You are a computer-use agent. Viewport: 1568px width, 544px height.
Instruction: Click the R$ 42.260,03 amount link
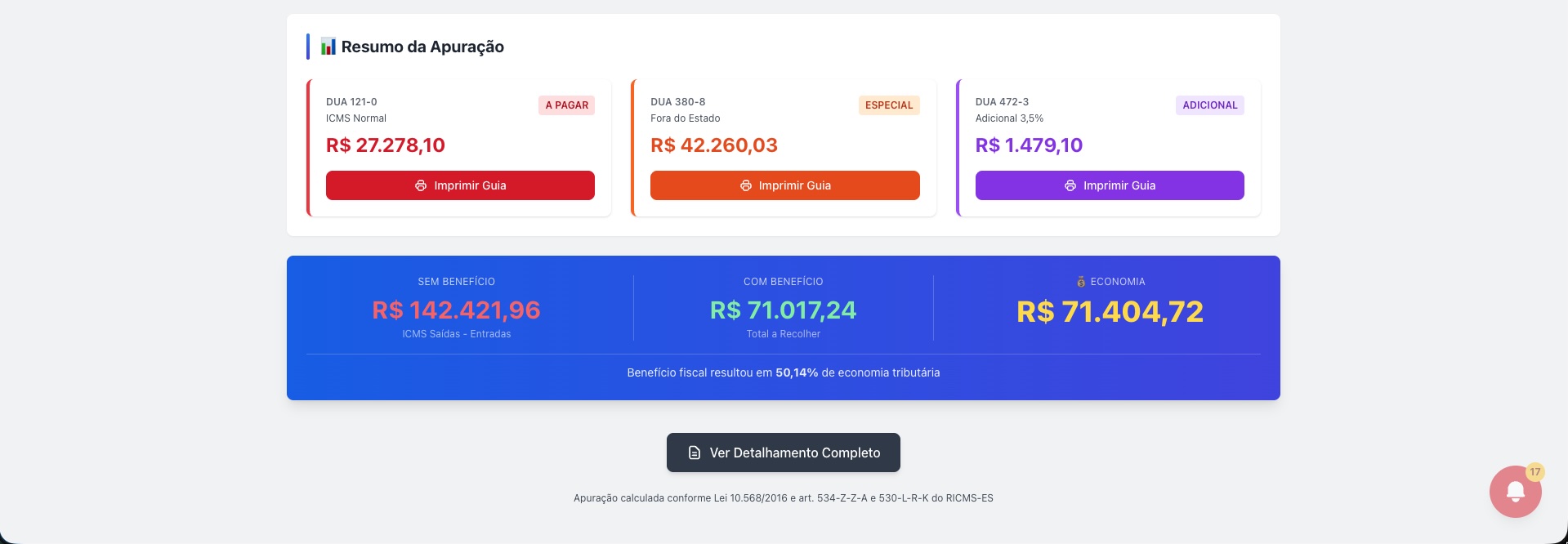pyautogui.click(x=713, y=145)
